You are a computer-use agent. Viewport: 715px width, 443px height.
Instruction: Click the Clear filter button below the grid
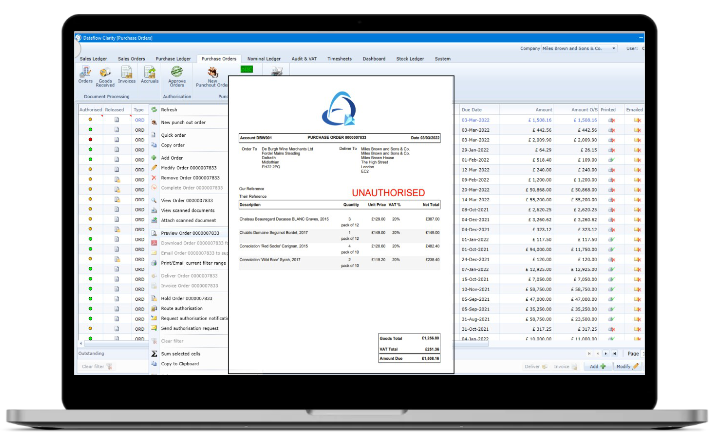pyautogui.click(x=97, y=366)
